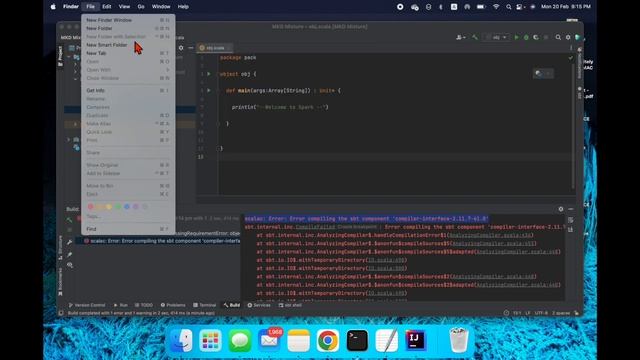Select New Tab in File menu

click(128, 53)
